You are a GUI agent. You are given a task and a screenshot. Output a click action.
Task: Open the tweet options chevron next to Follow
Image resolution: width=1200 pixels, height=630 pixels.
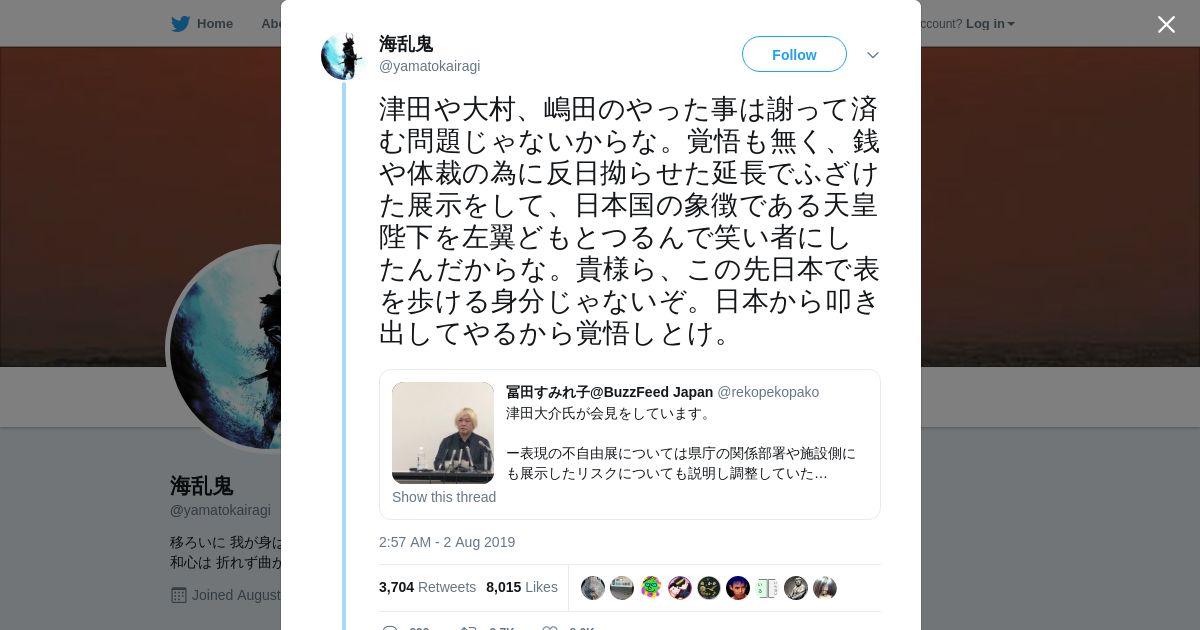(x=873, y=55)
